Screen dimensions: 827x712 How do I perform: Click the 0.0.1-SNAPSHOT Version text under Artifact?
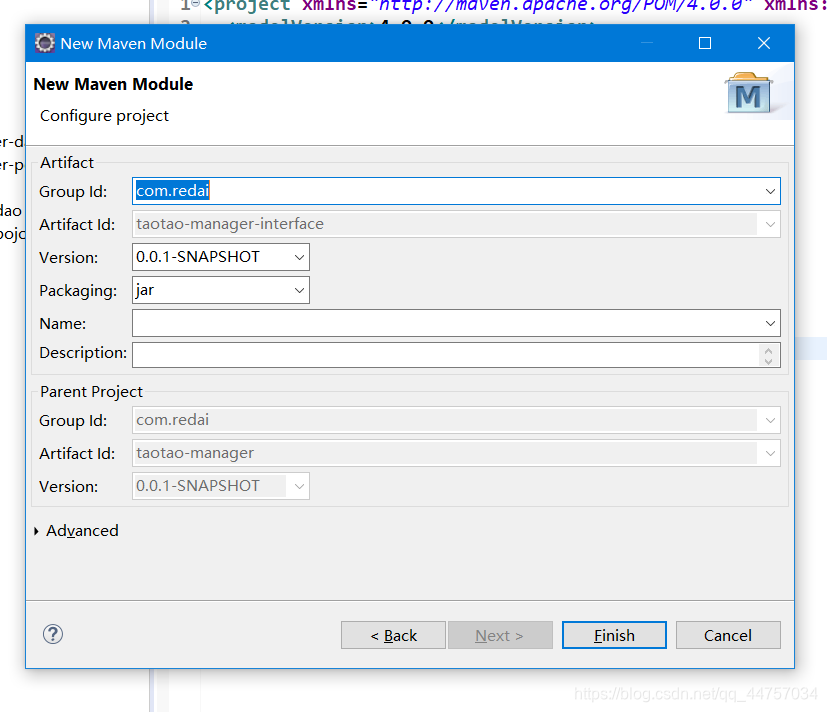coord(198,257)
